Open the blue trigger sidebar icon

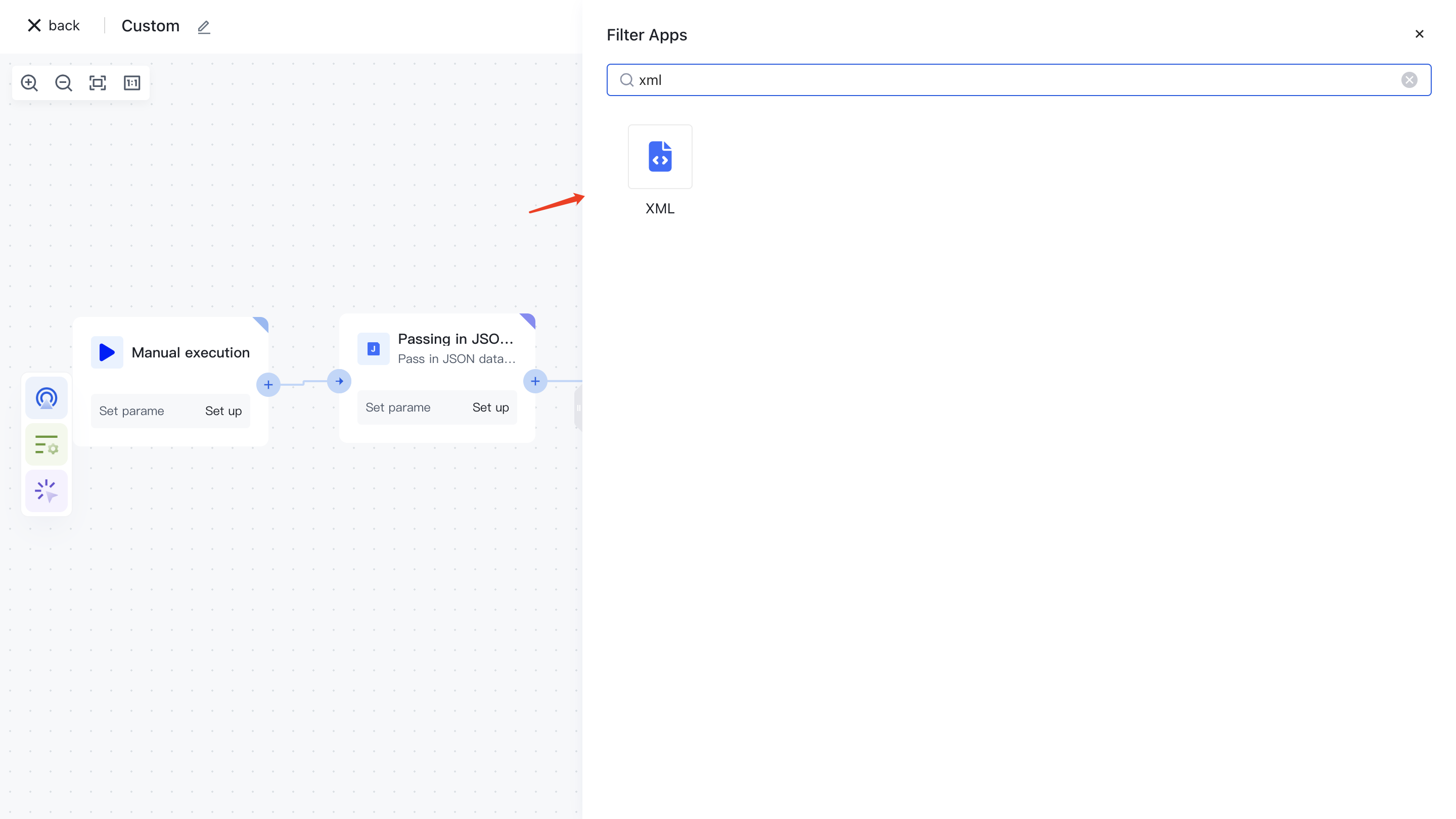click(47, 398)
